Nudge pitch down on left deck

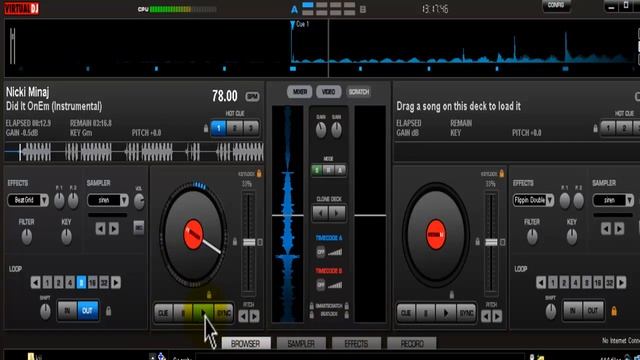click(x=243, y=316)
